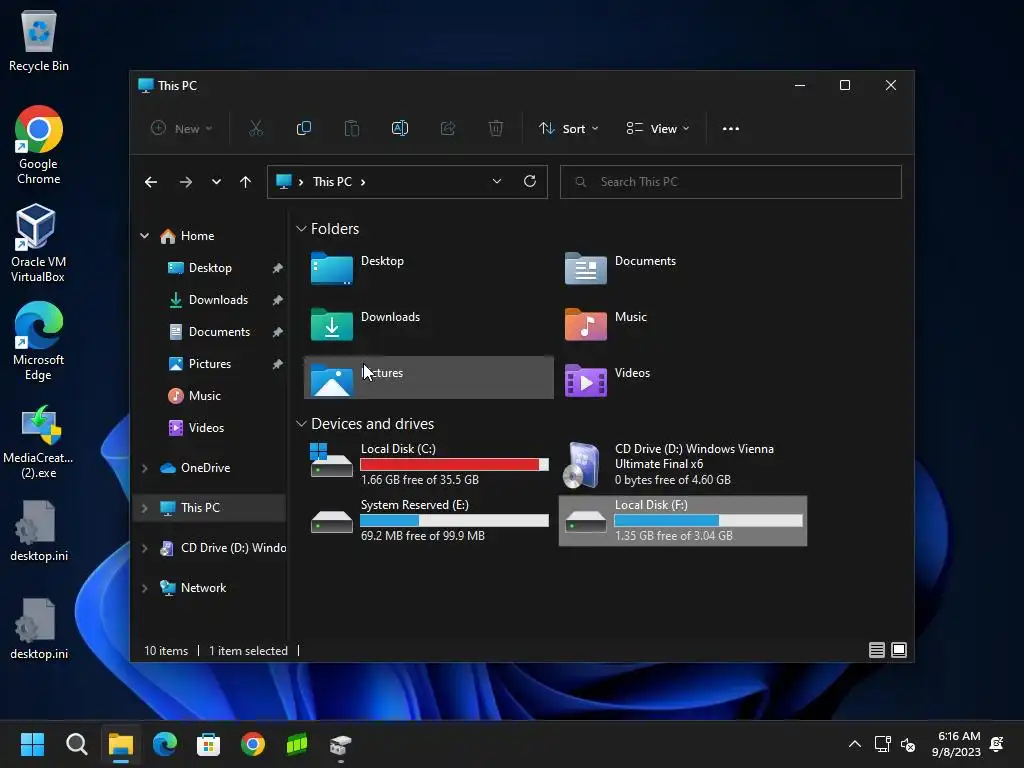Image resolution: width=1024 pixels, height=768 pixels.
Task: Expand address bar history dropdown
Action: click(496, 182)
